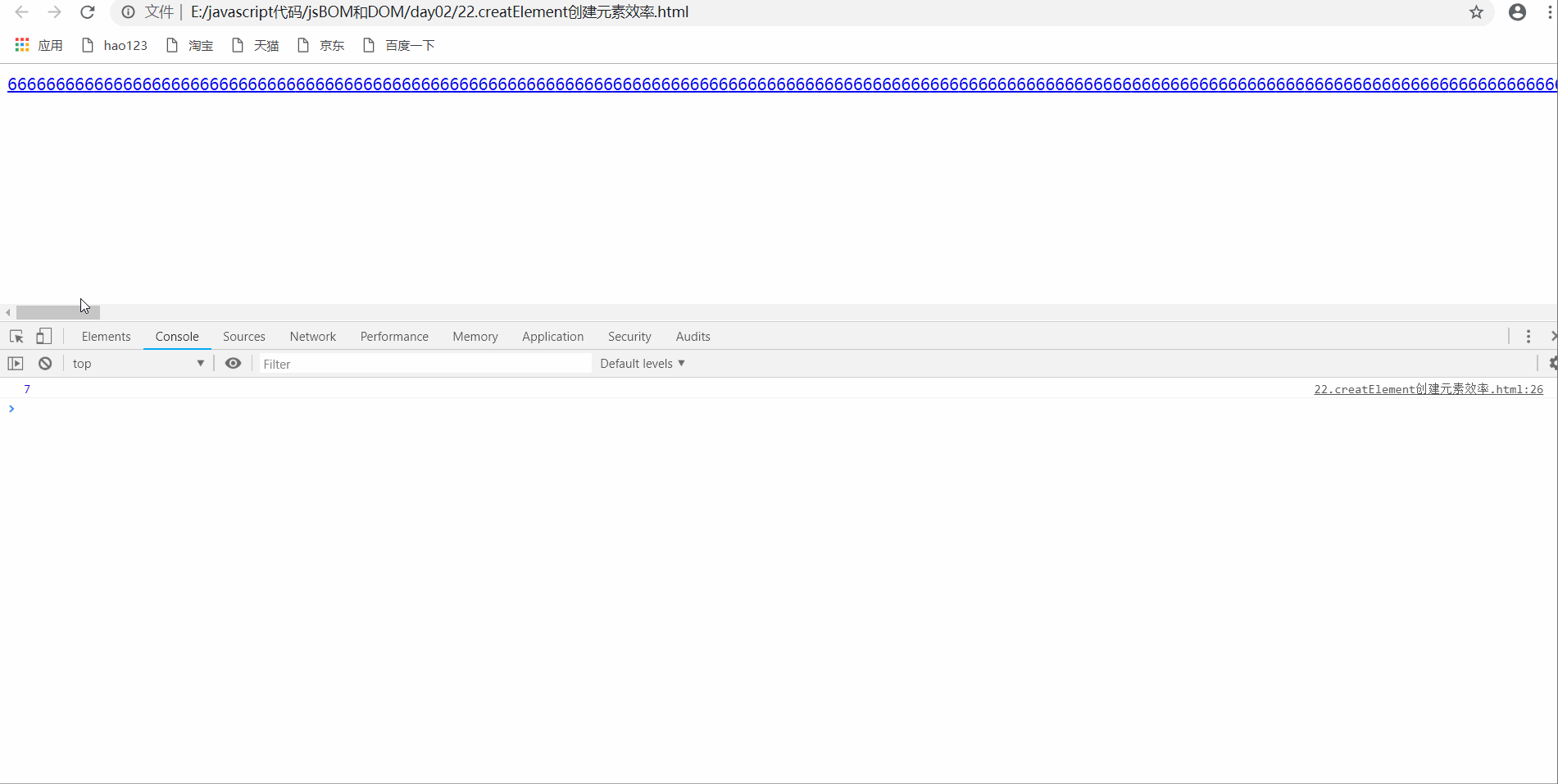The image size is (1558, 784).
Task: Switch to the Sources tab
Action: tap(244, 337)
